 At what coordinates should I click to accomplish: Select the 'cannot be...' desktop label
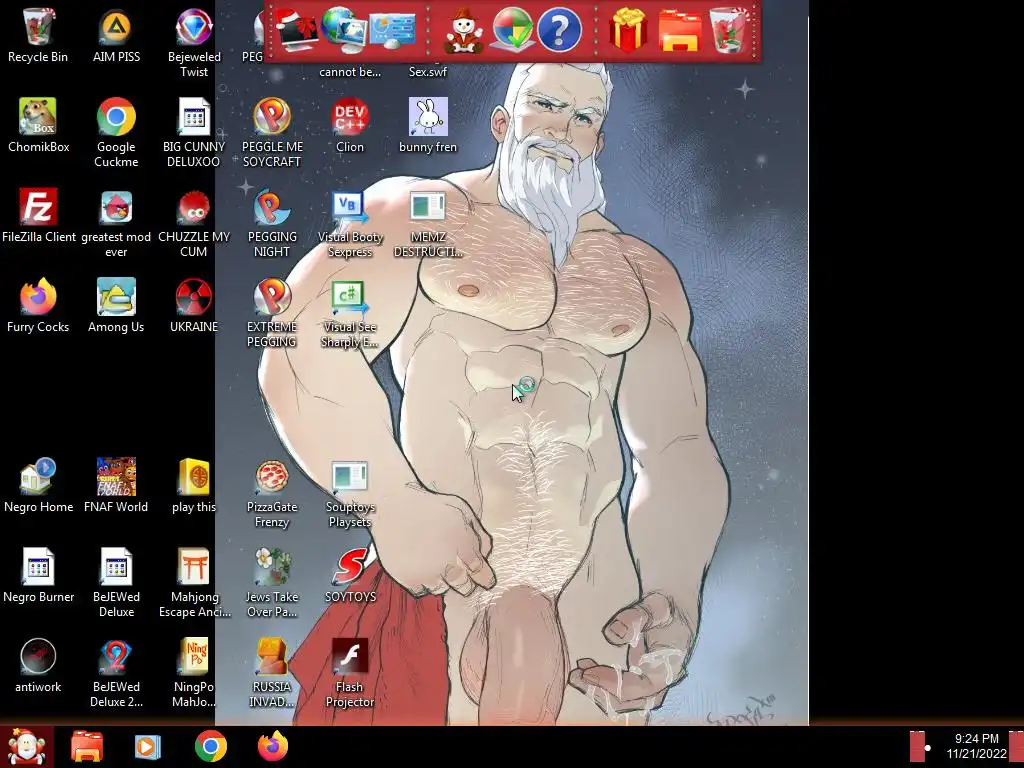click(350, 72)
